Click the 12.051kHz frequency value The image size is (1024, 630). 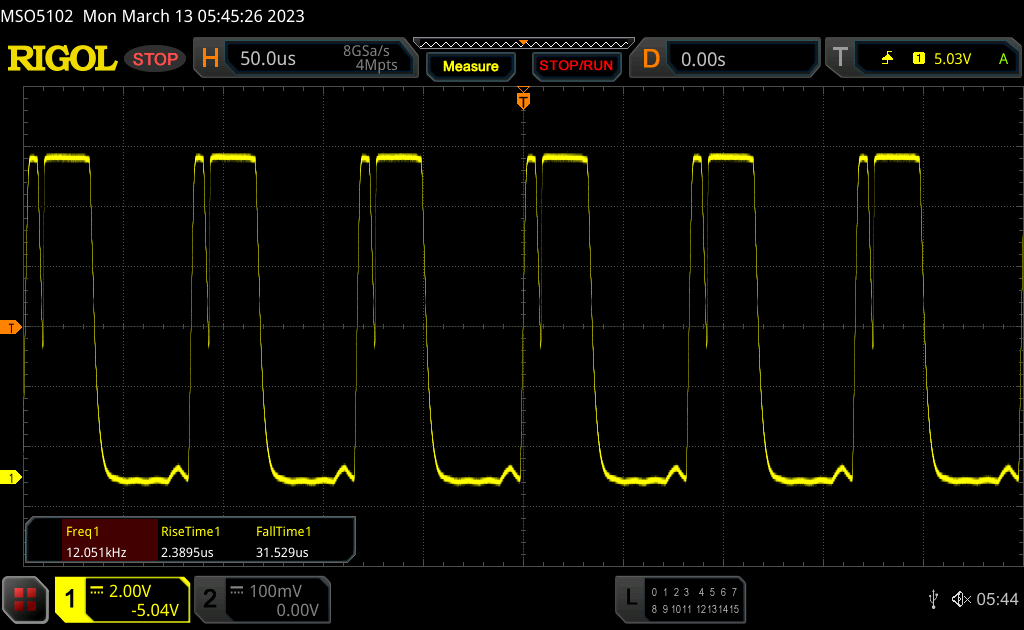(96, 552)
